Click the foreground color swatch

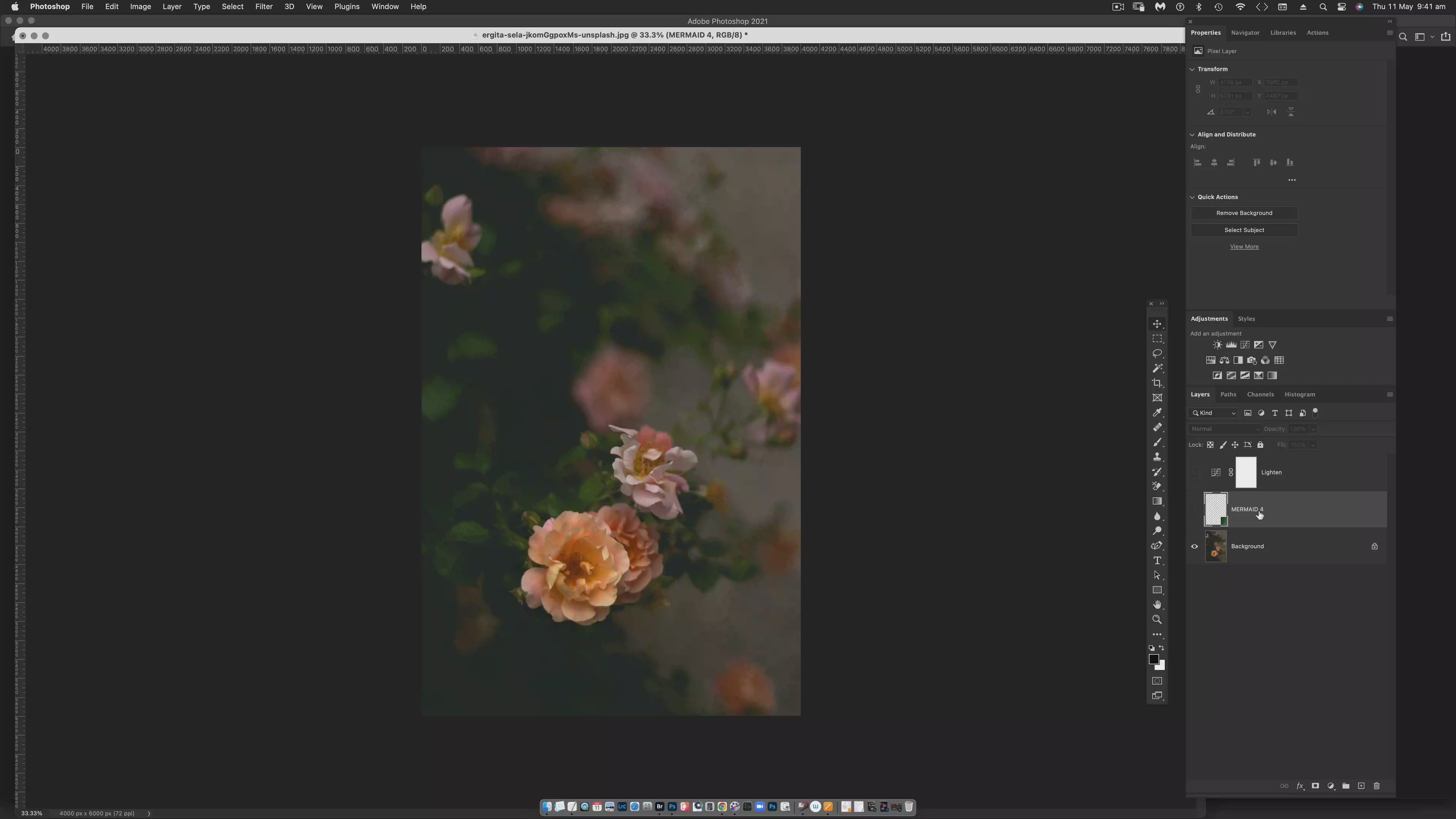click(1153, 660)
